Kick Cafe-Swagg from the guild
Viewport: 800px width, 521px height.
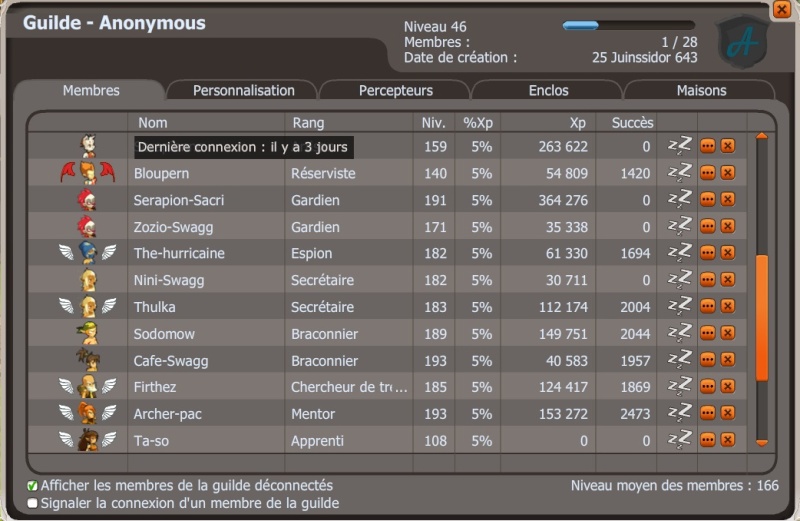(x=728, y=360)
